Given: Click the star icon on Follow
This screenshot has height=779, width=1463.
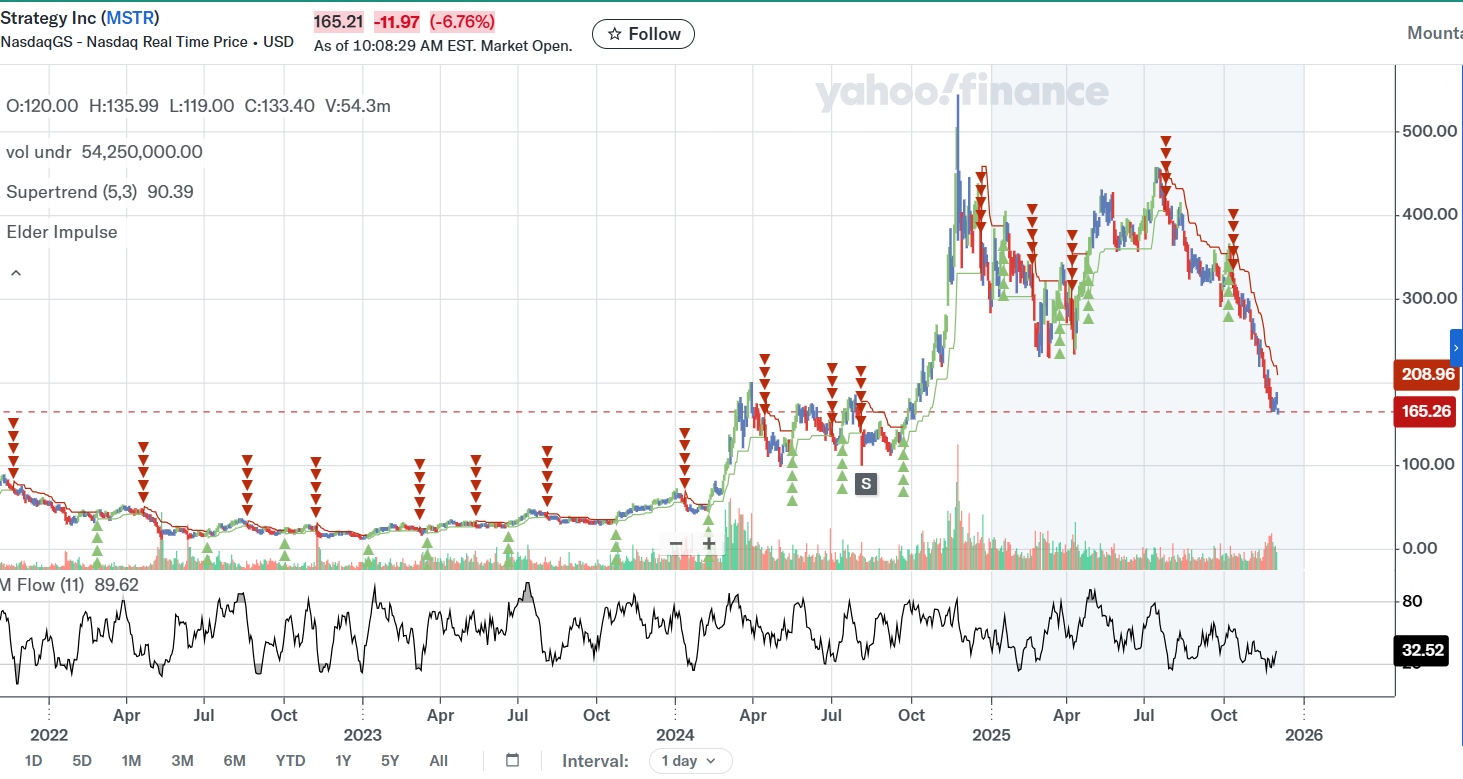Looking at the screenshot, I should tap(615, 34).
